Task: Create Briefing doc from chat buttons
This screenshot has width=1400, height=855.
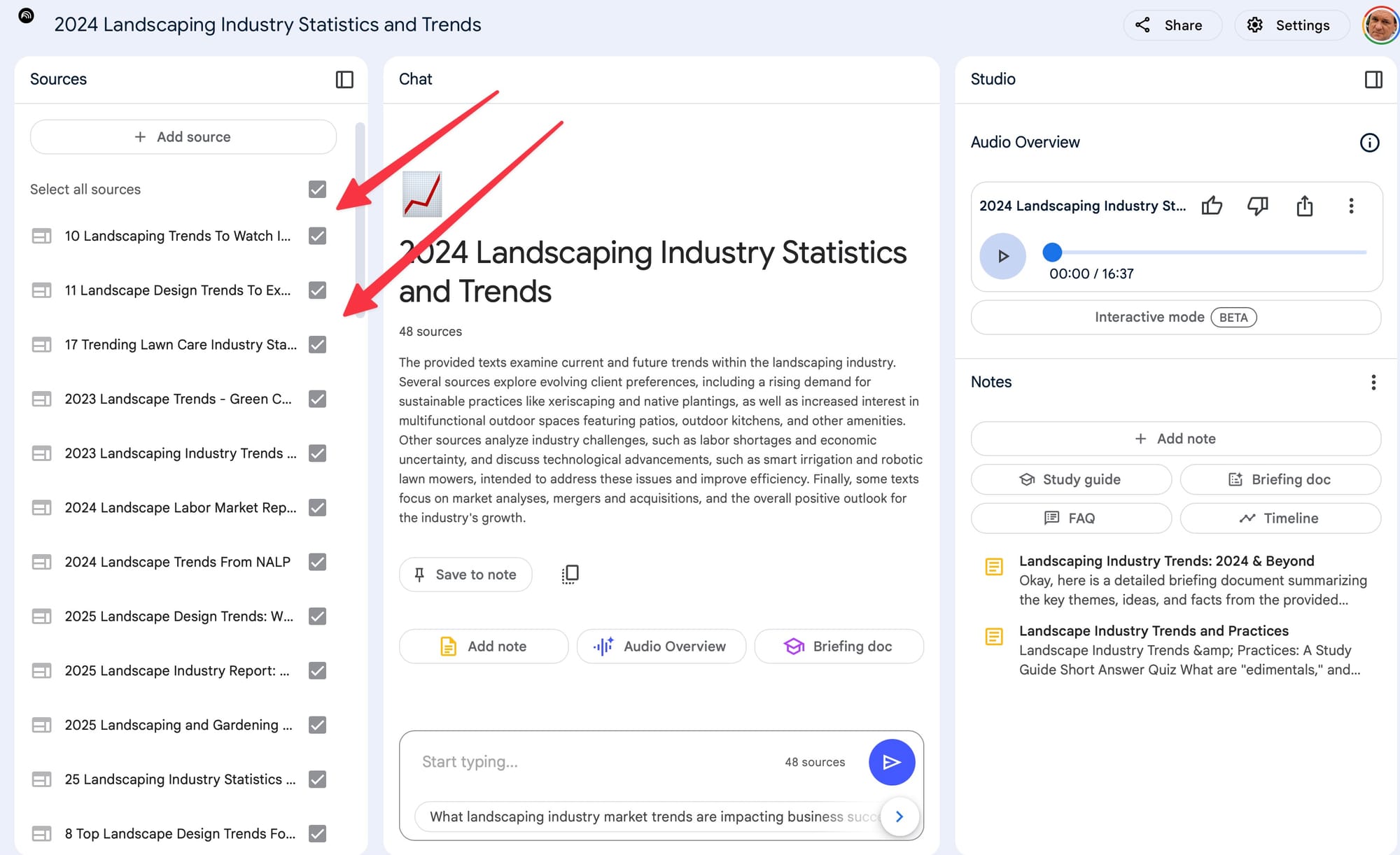Action: pyautogui.click(x=839, y=646)
